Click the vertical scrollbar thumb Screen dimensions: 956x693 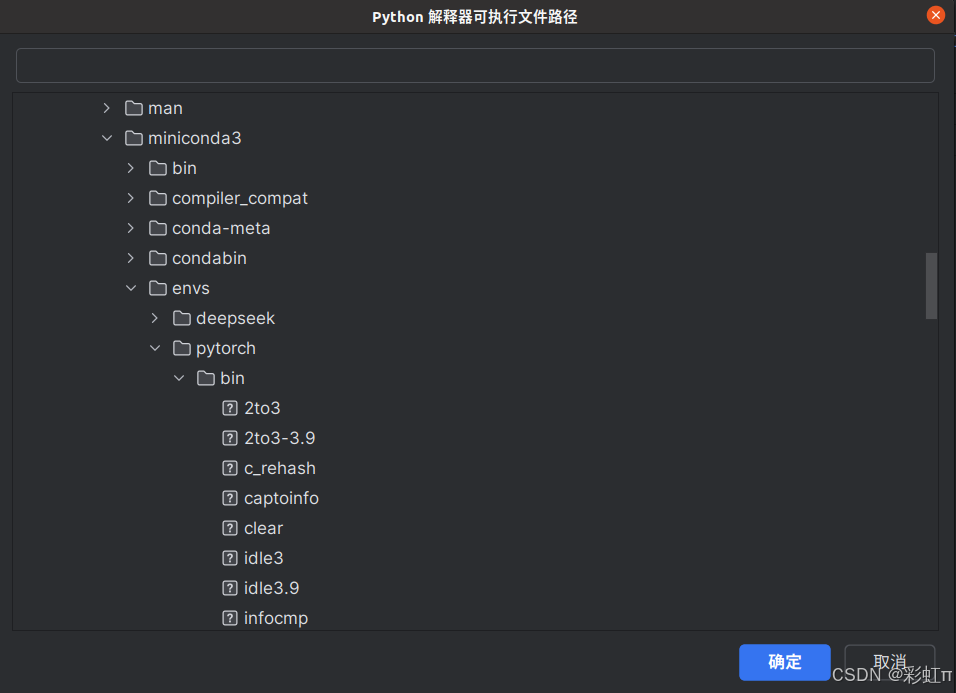coord(931,286)
